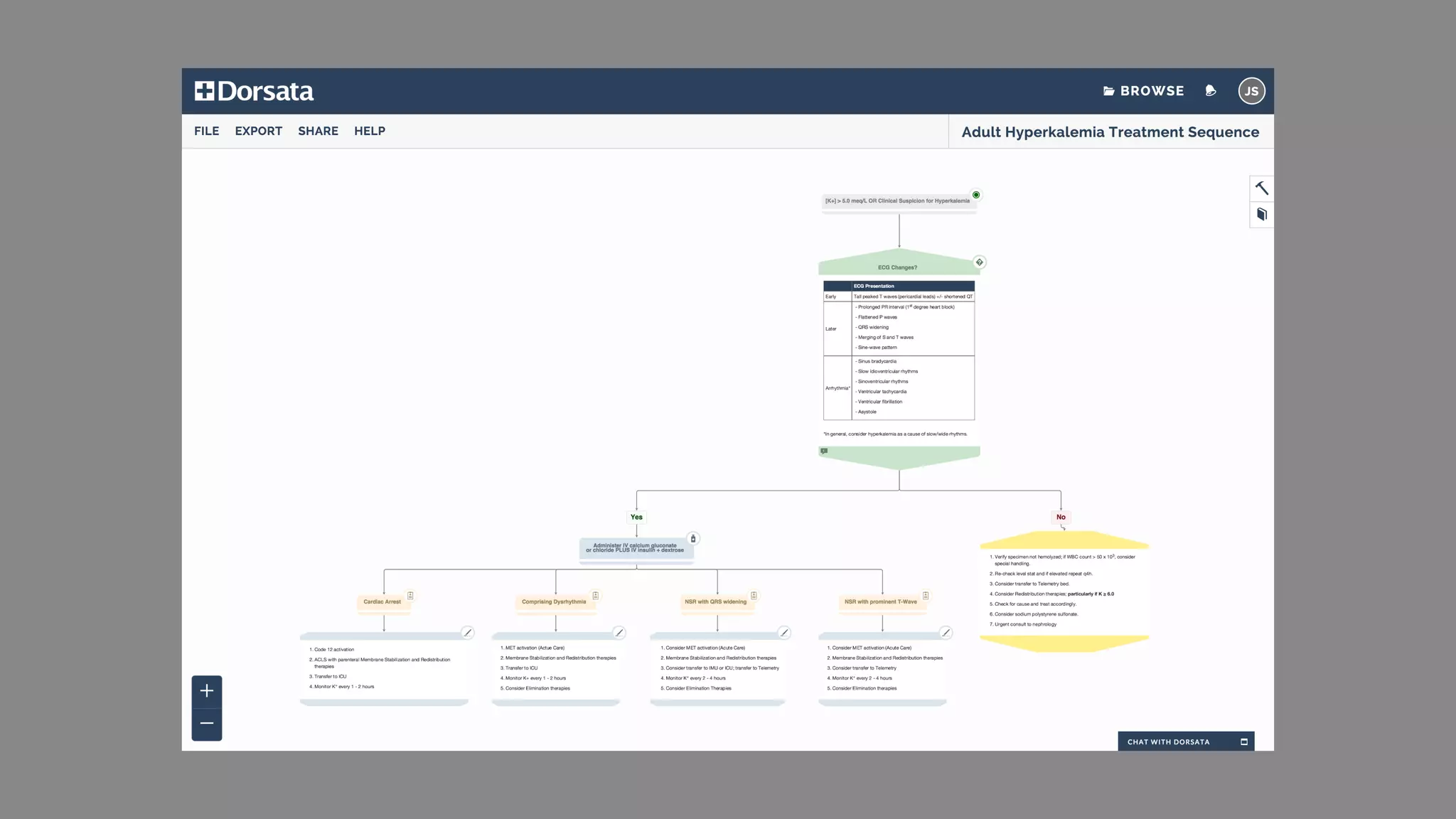Zoom out with the minus button
The image size is (1456, 819).
pos(207,724)
